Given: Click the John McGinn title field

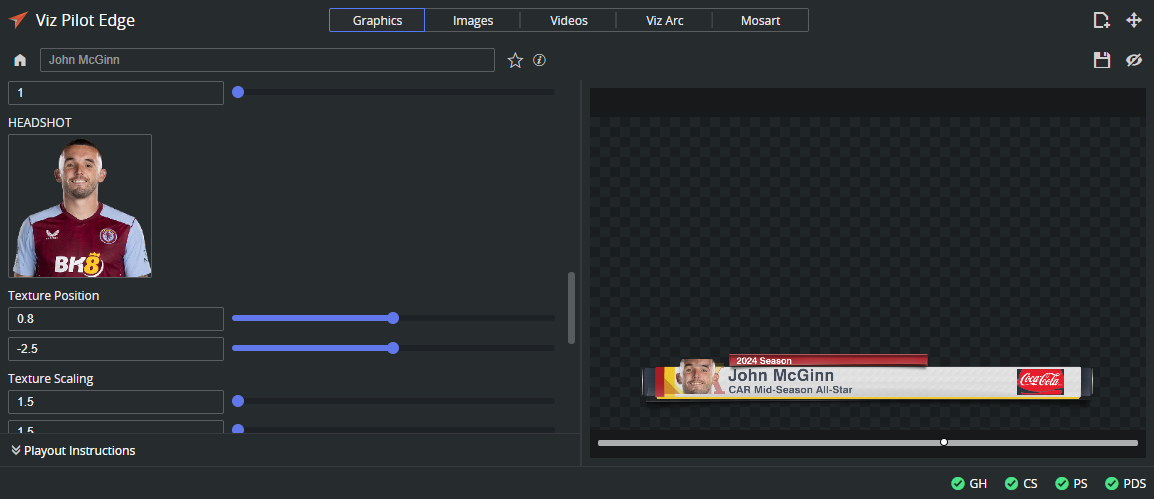Looking at the screenshot, I should (267, 61).
